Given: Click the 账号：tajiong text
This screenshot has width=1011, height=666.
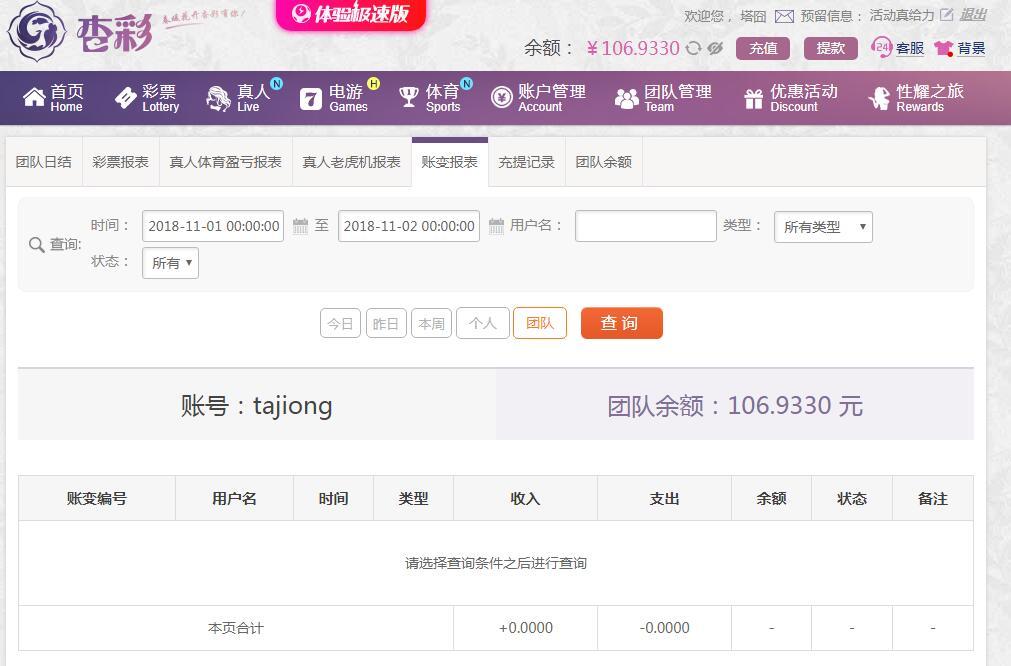Looking at the screenshot, I should 256,406.
